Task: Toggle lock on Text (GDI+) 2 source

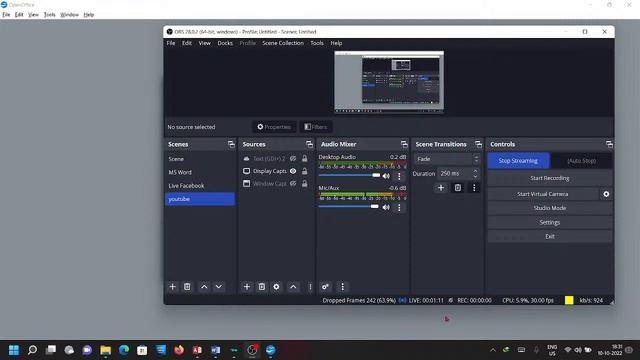Action: [x=304, y=158]
